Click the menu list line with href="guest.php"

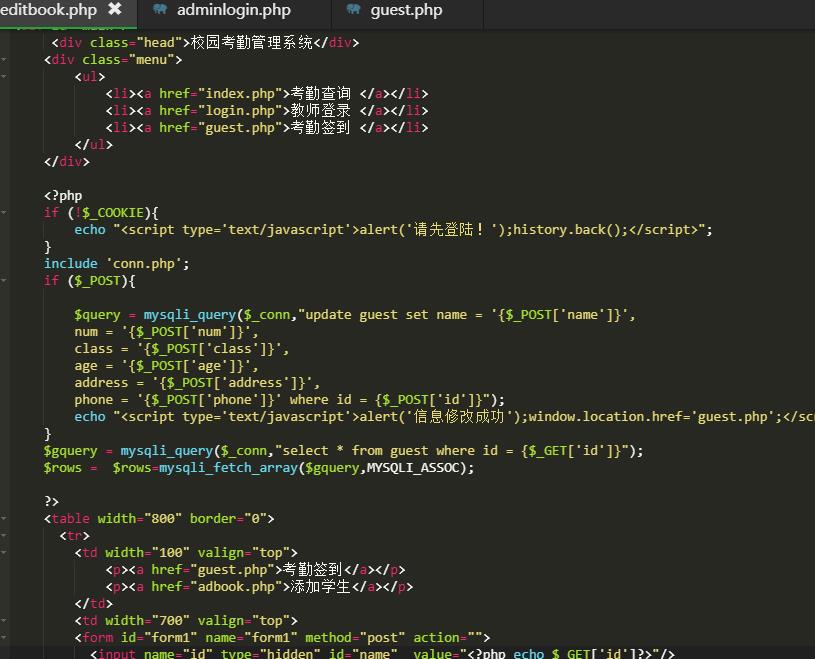267,128
